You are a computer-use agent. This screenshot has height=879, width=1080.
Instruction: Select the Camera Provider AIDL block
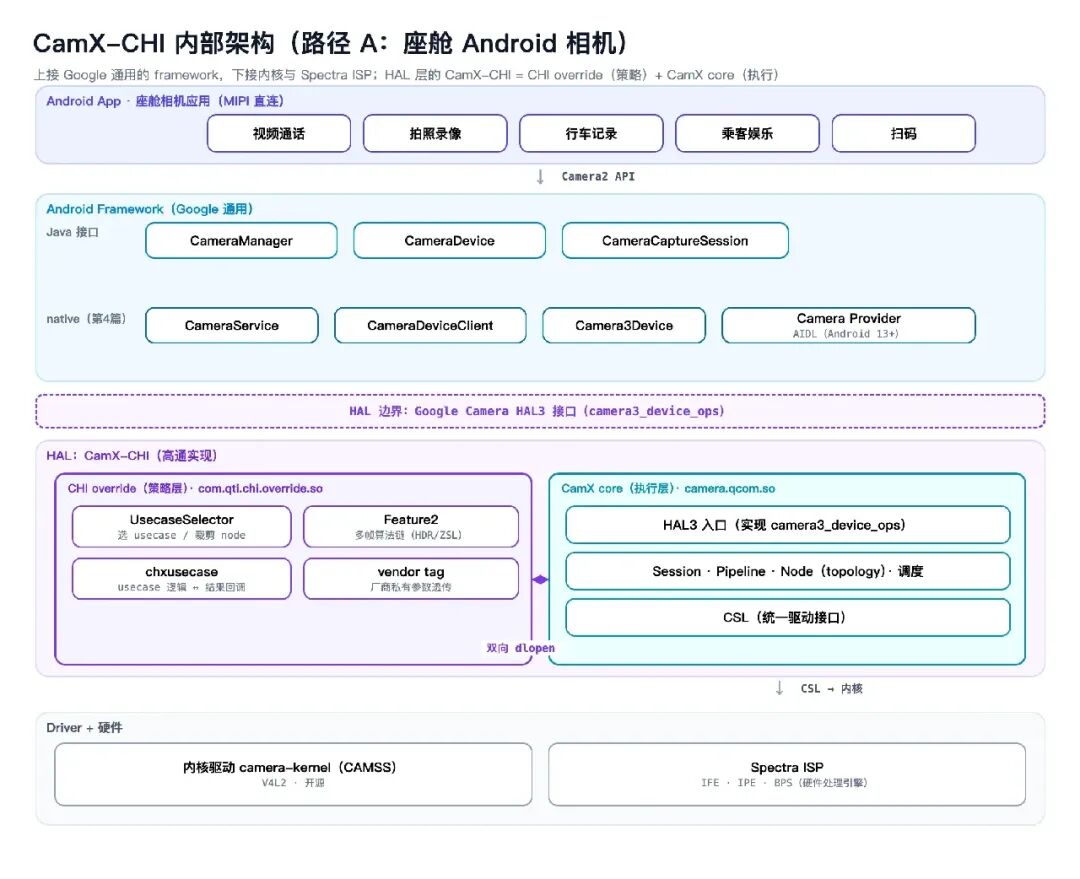click(x=849, y=325)
